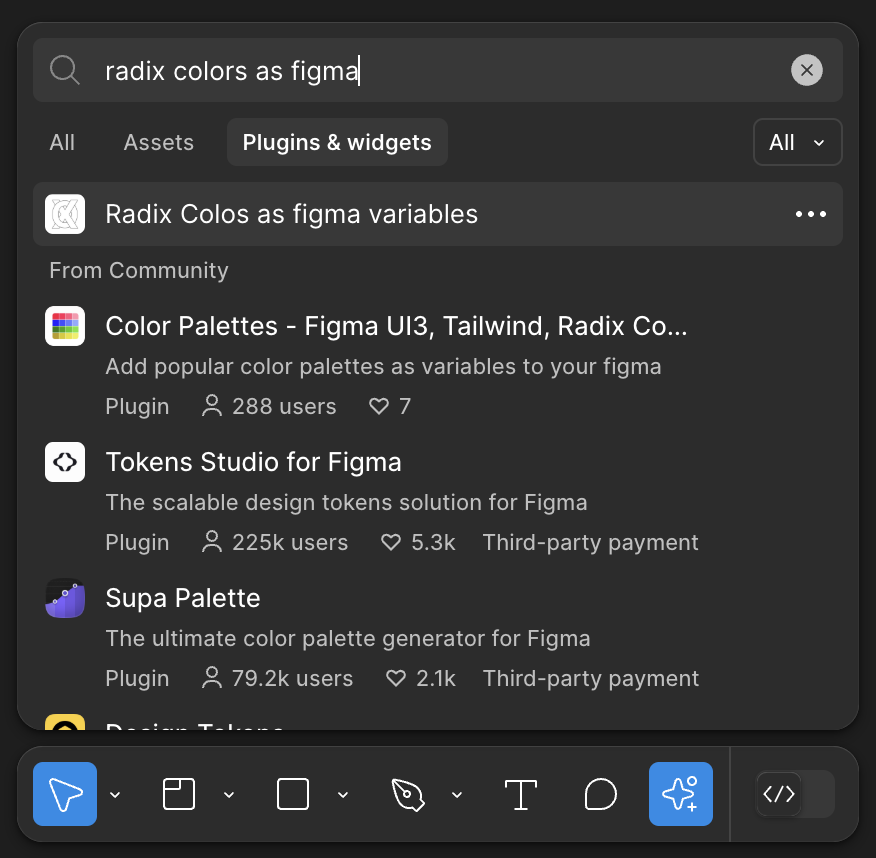
Task: Select the Frame tool
Action: point(178,794)
